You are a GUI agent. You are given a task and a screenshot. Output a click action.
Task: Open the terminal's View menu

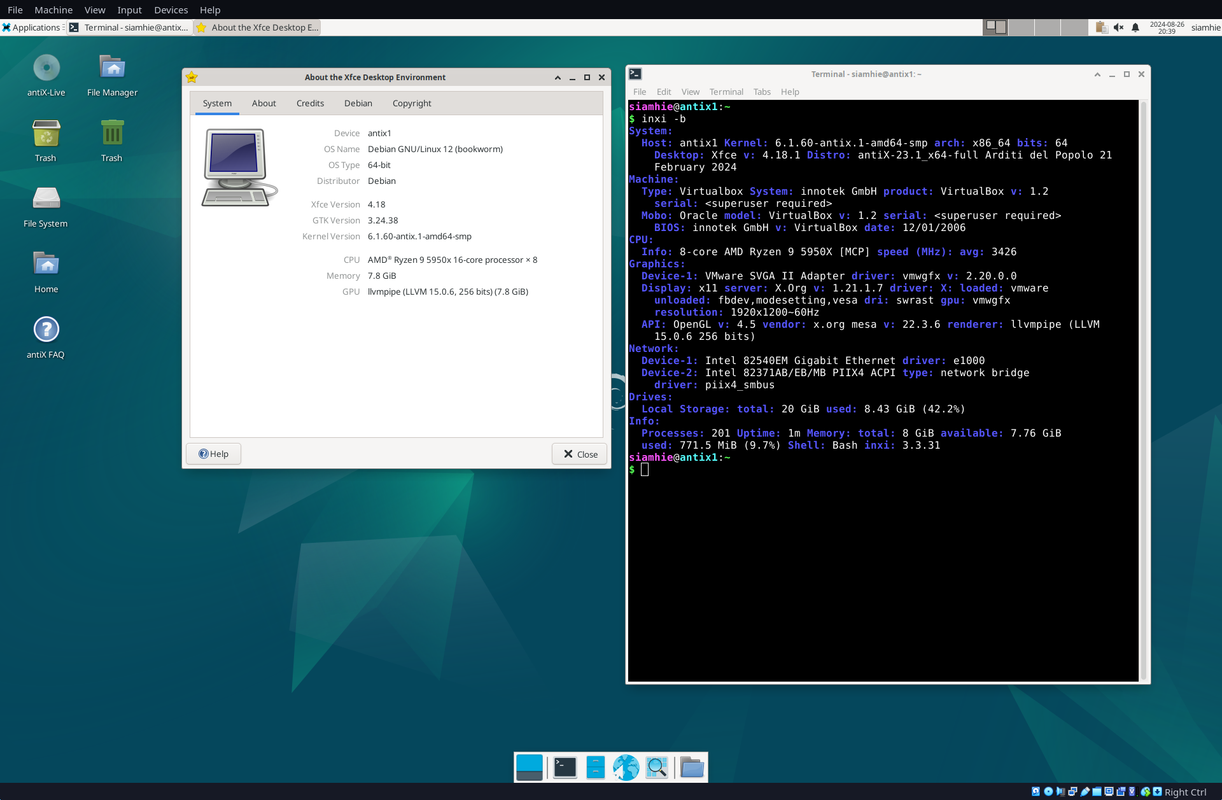(690, 92)
